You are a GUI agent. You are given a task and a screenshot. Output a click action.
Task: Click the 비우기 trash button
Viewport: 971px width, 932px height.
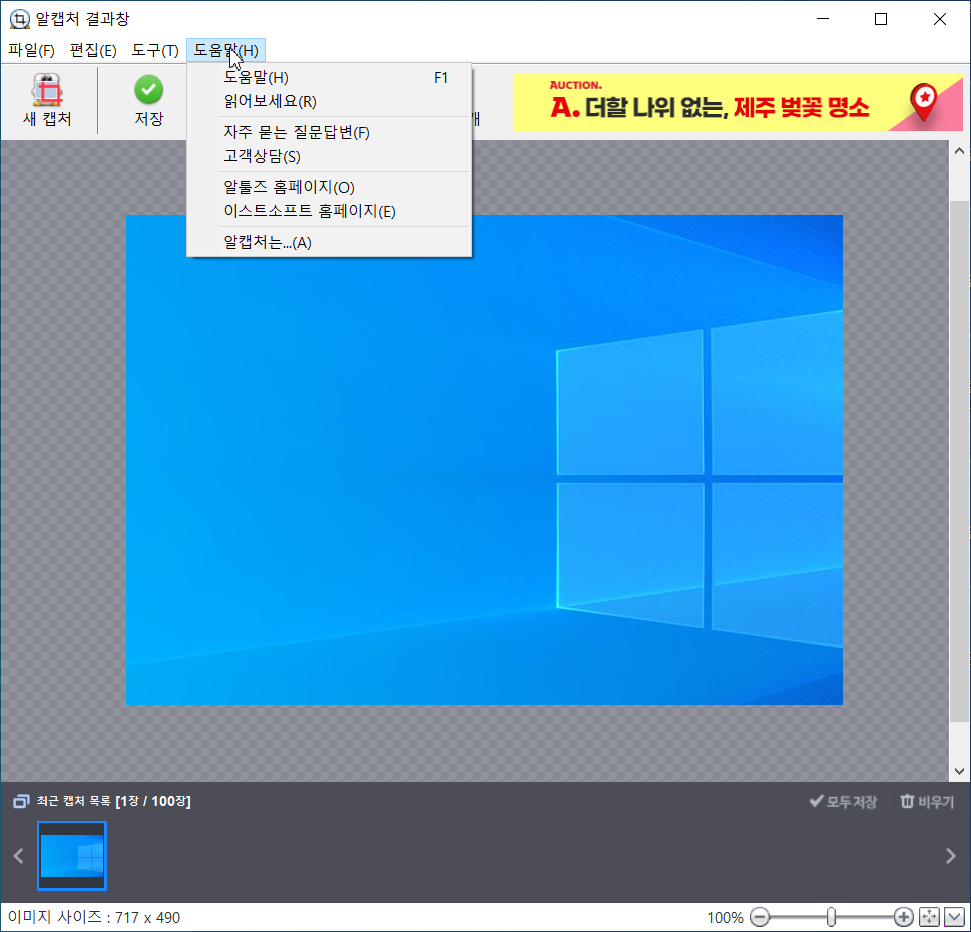click(927, 801)
